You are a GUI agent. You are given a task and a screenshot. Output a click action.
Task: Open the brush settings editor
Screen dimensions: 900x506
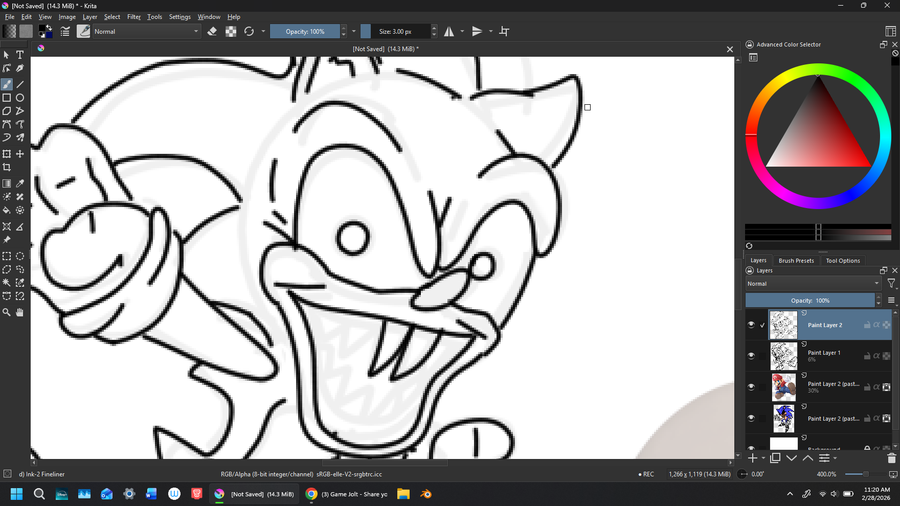pyautogui.click(x=65, y=32)
